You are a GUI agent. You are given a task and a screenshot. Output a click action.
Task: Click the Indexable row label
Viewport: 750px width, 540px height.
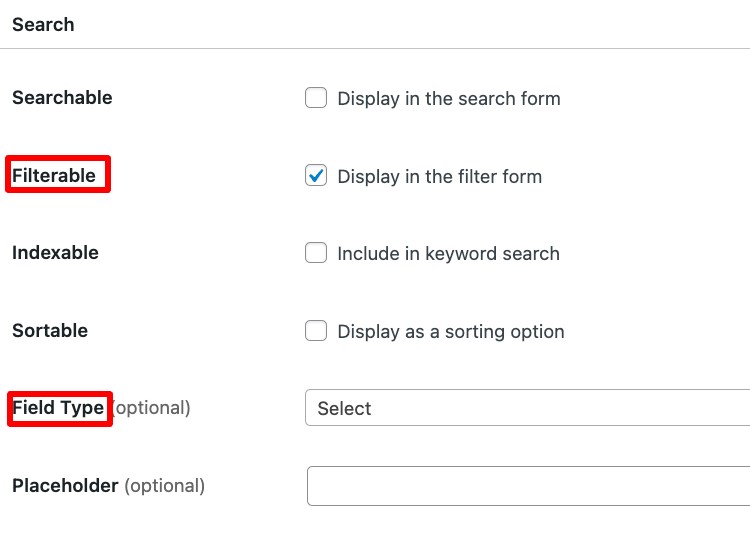(x=55, y=253)
